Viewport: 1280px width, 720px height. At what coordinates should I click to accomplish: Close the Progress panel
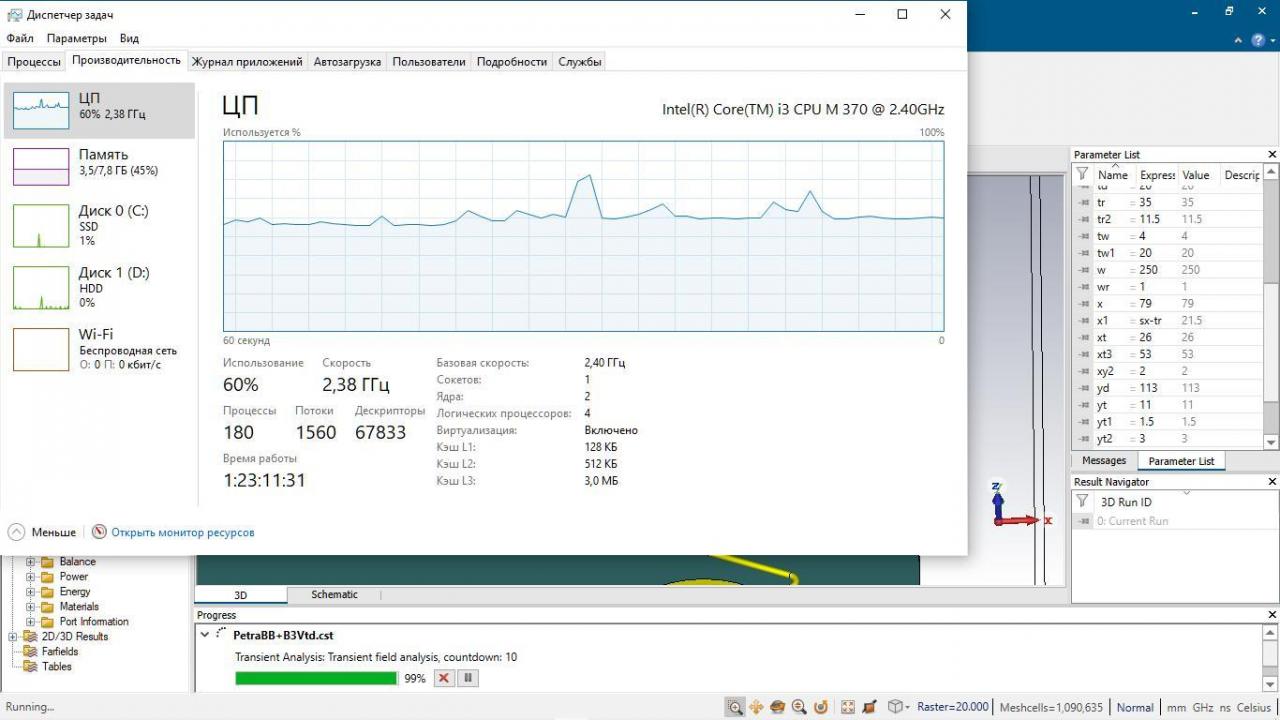1272,615
